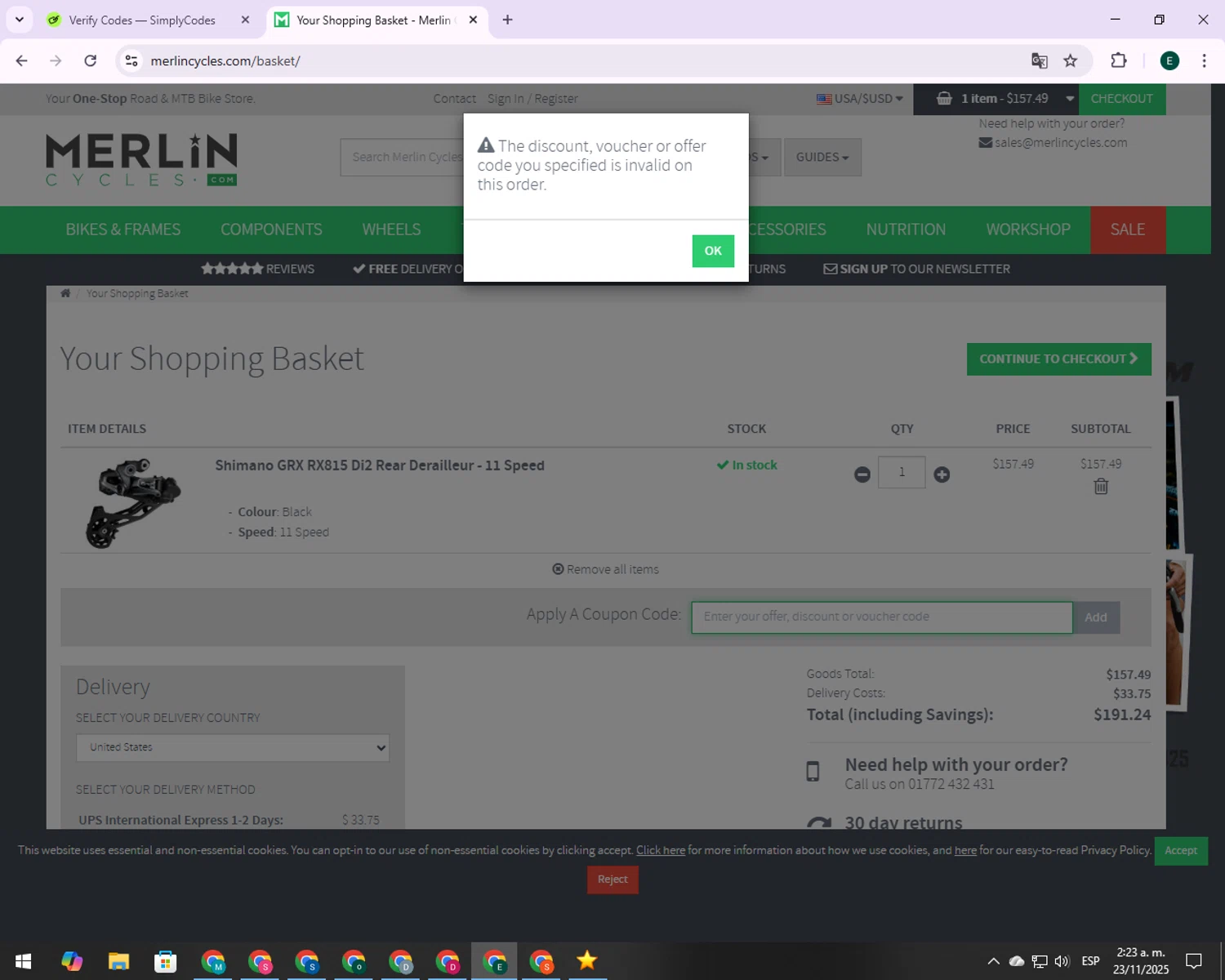Image resolution: width=1225 pixels, height=980 pixels.
Task: Click Search Merlin Cycles field
Action: (x=403, y=157)
